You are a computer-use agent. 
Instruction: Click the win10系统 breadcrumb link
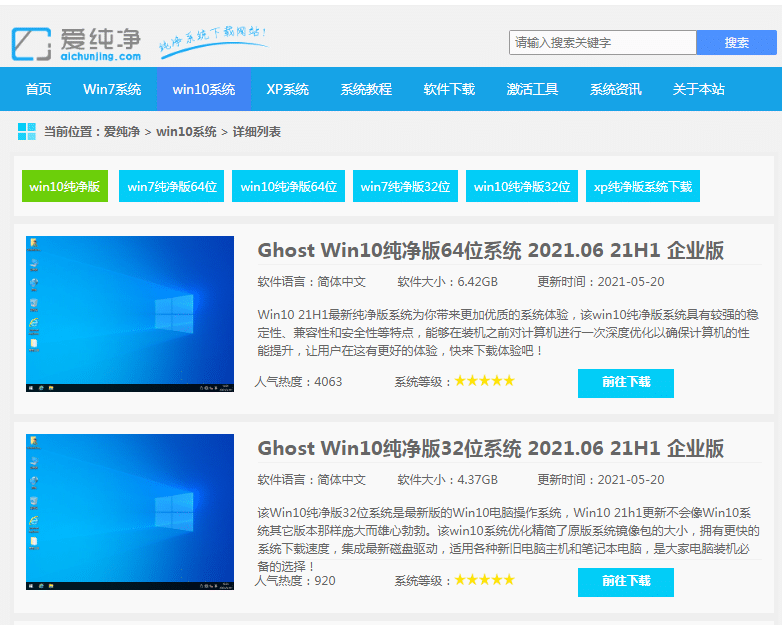tap(186, 132)
